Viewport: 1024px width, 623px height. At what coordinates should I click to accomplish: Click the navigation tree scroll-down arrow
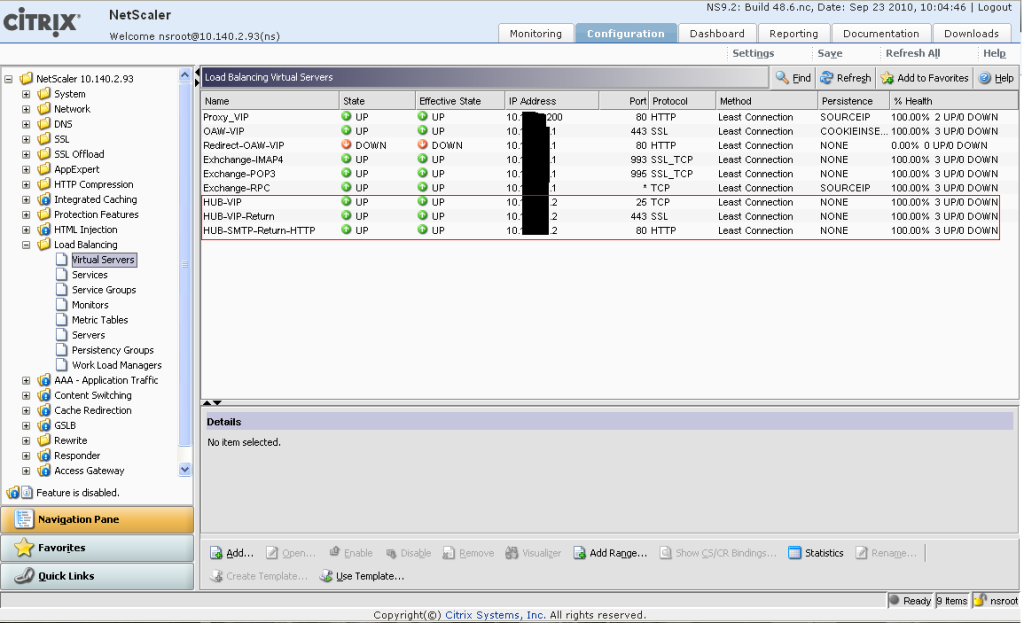(185, 469)
